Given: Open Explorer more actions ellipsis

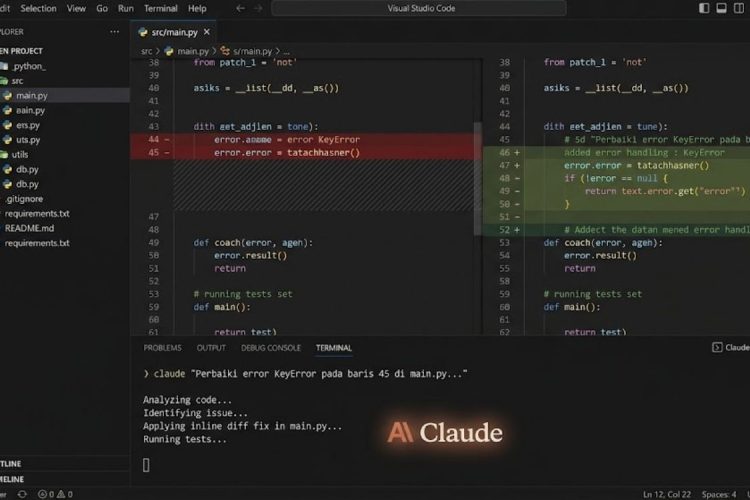Looking at the screenshot, I should point(115,32).
